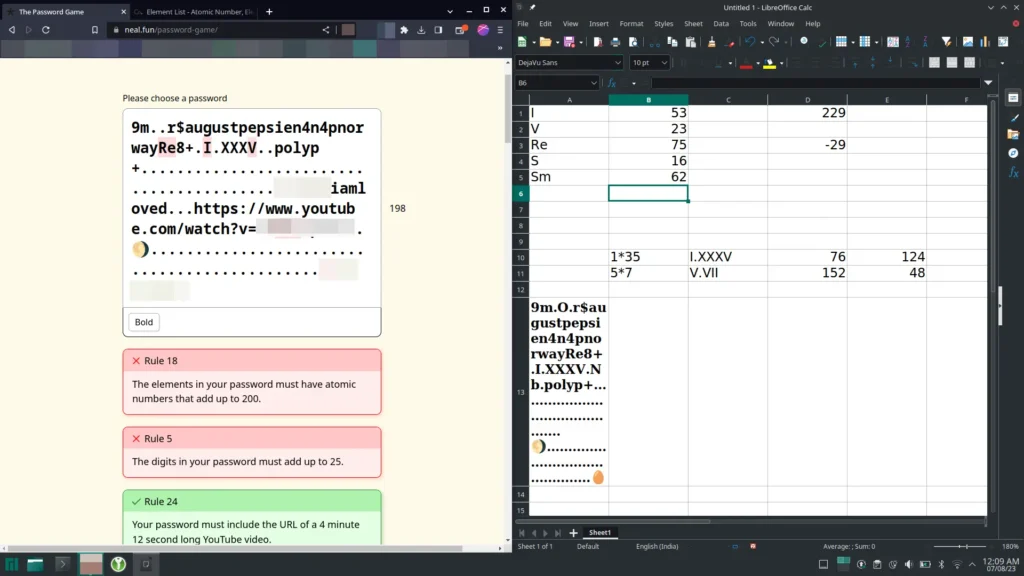Open the Function Wizard fx icon
Image resolution: width=1024 pixels, height=576 pixels.
pos(611,83)
